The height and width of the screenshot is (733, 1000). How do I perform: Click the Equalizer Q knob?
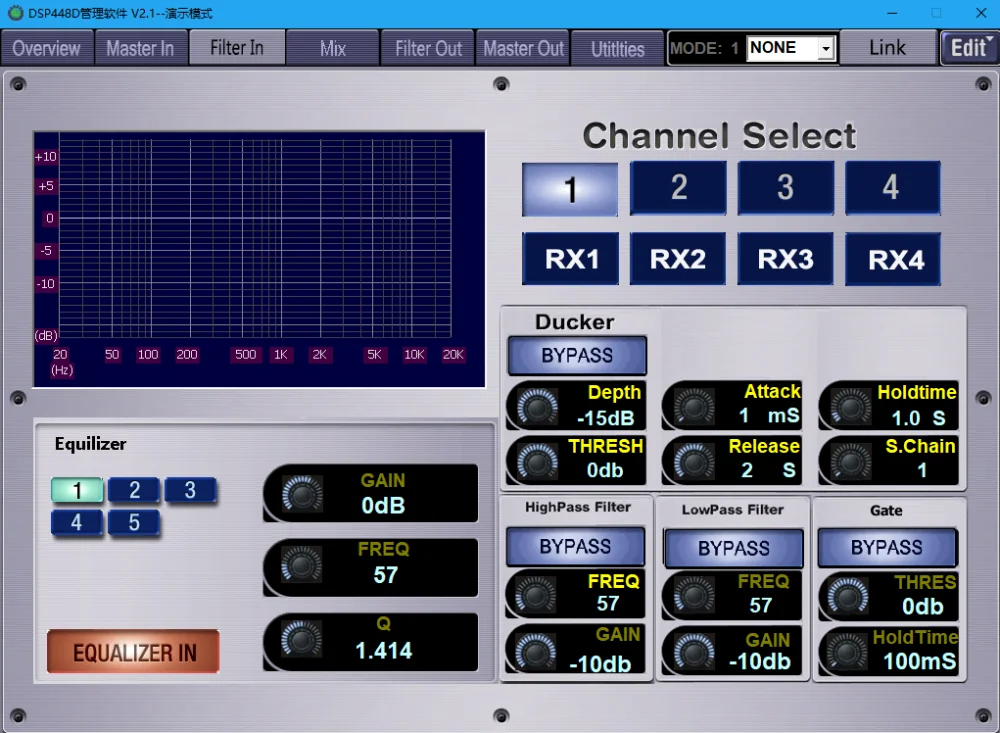(302, 639)
